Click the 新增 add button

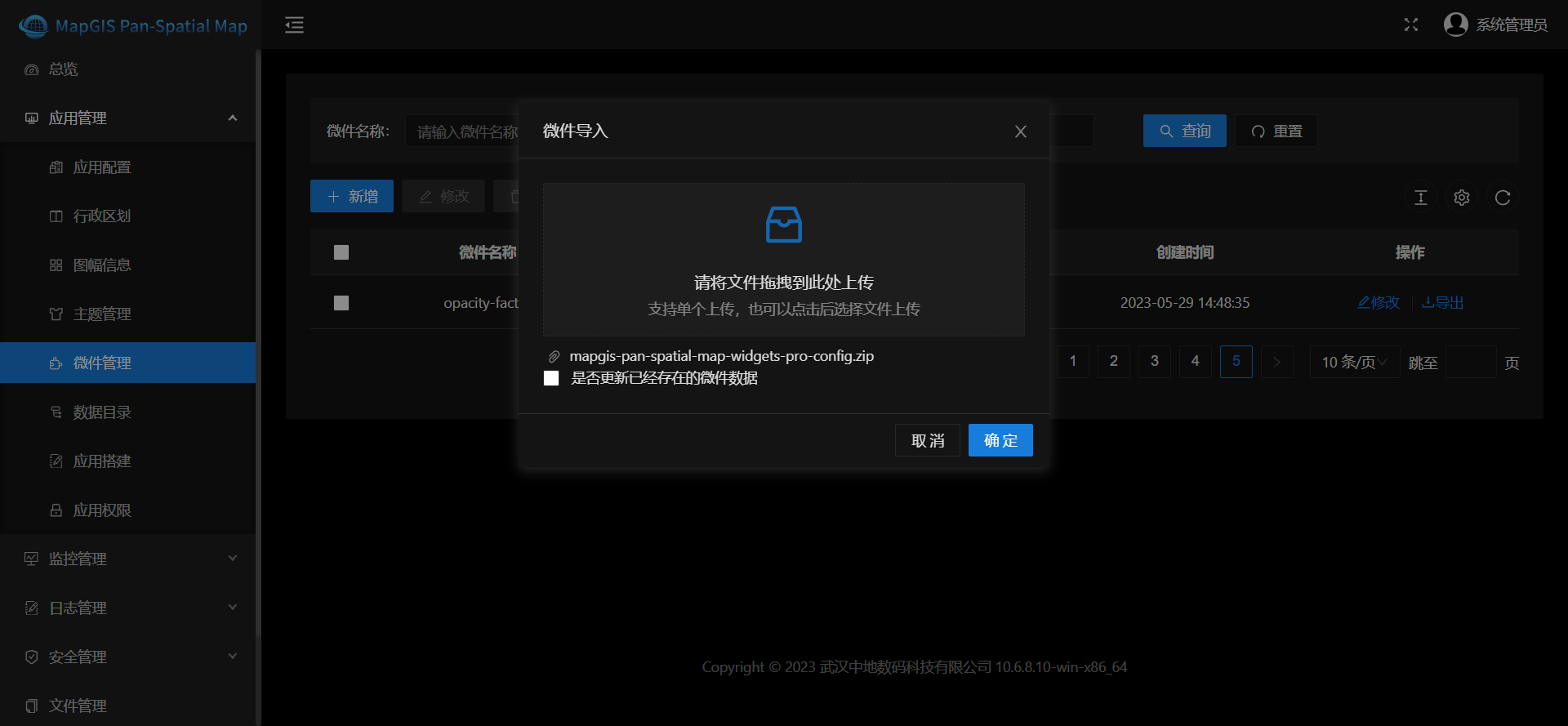click(x=352, y=196)
